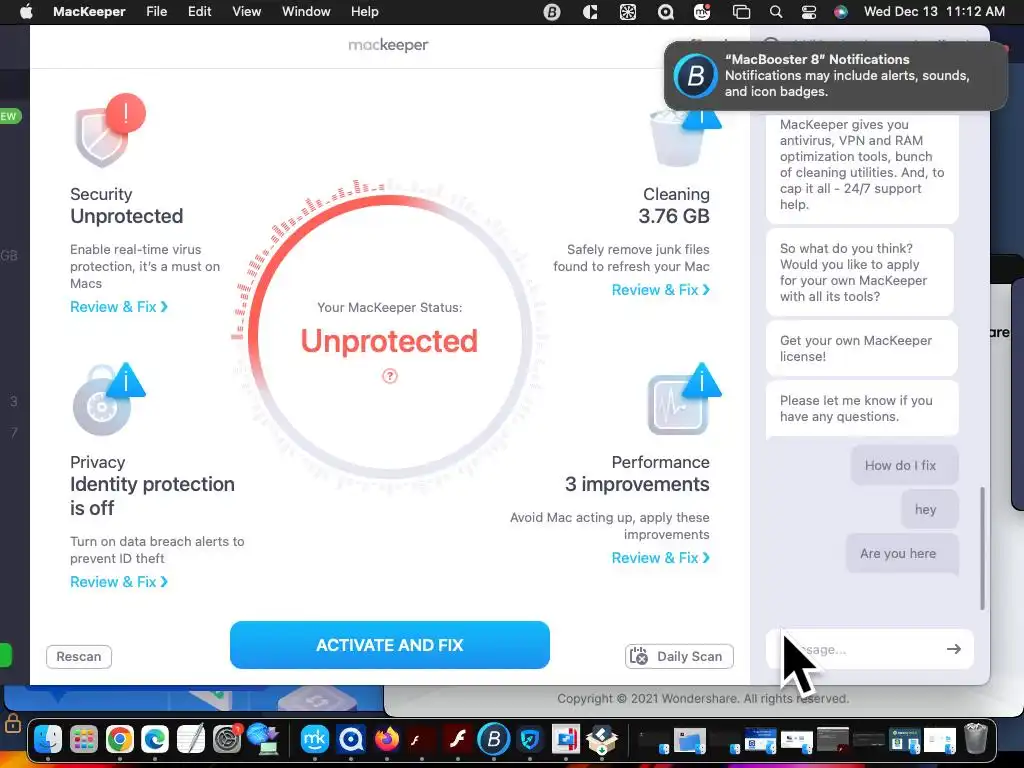The width and height of the screenshot is (1024, 768).
Task: Expand Privacy Review & Fix chevron
Action: (164, 581)
